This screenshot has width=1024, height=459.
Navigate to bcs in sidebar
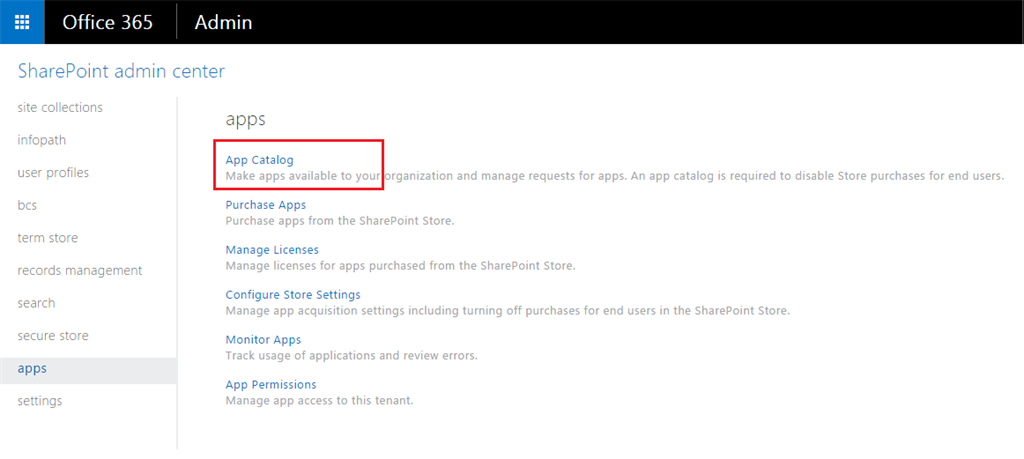point(27,205)
